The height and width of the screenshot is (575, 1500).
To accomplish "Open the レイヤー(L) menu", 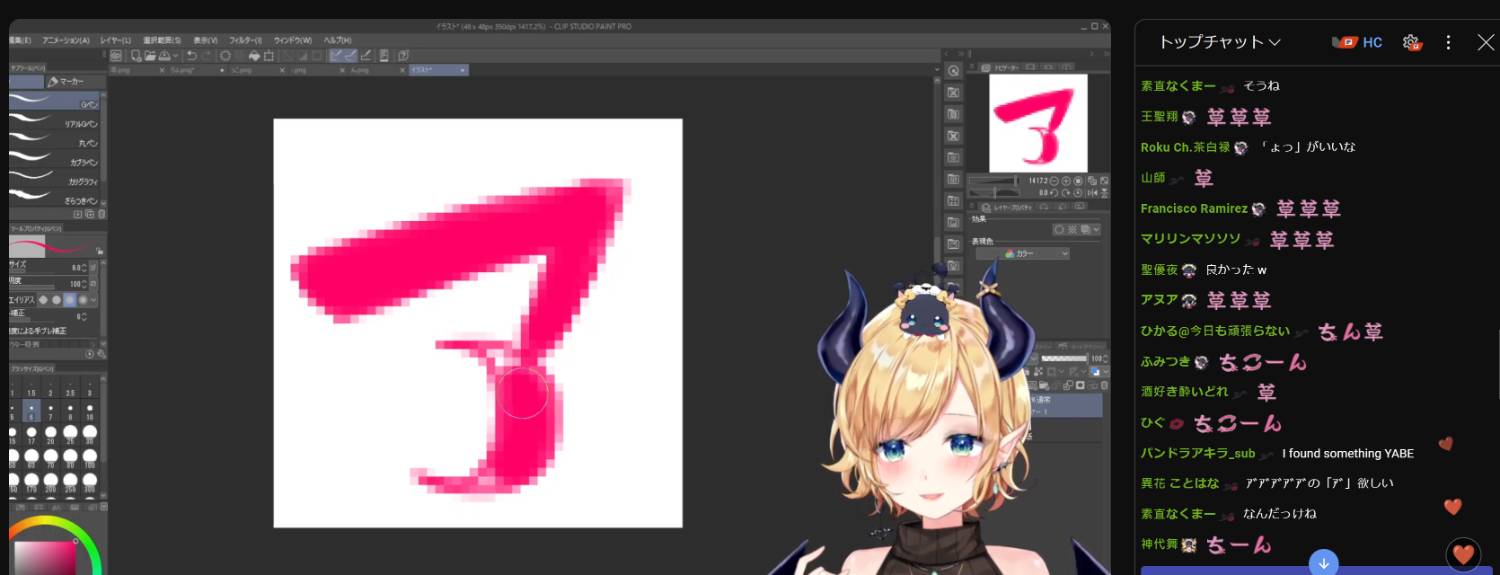I will 115,40.
